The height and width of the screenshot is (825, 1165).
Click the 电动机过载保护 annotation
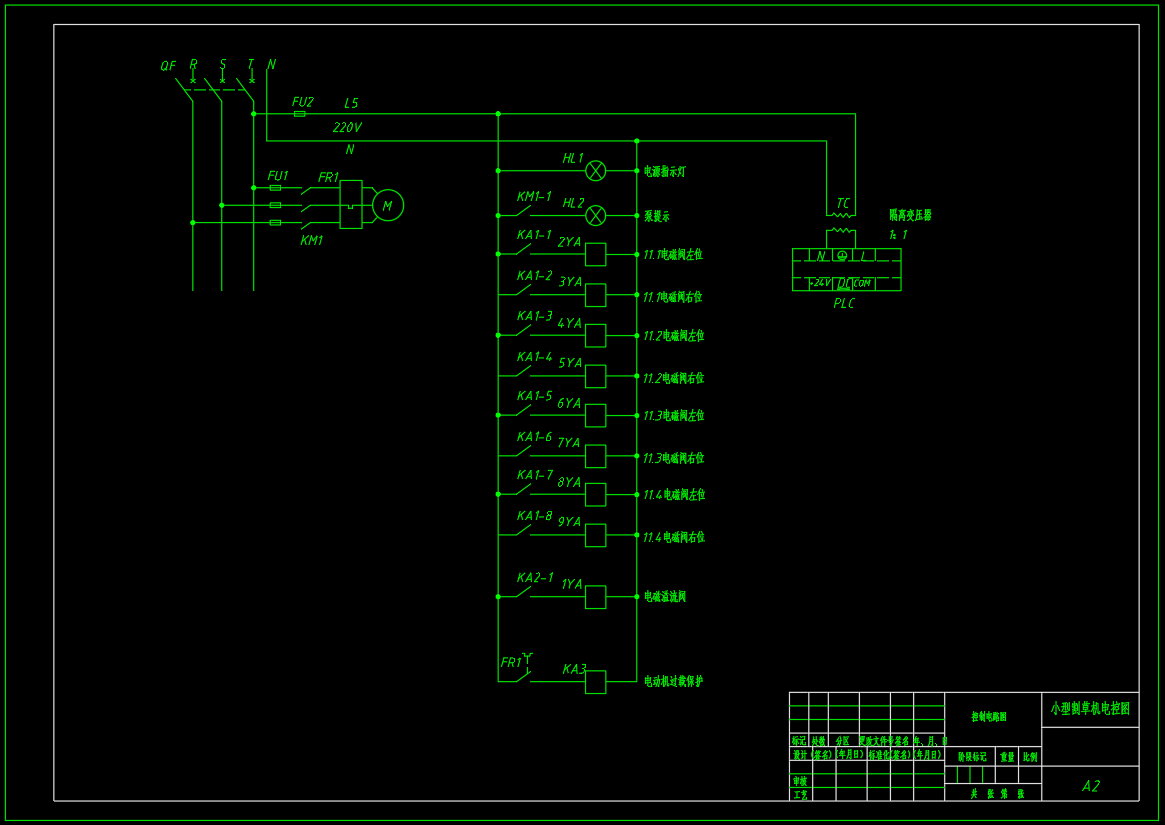673,681
